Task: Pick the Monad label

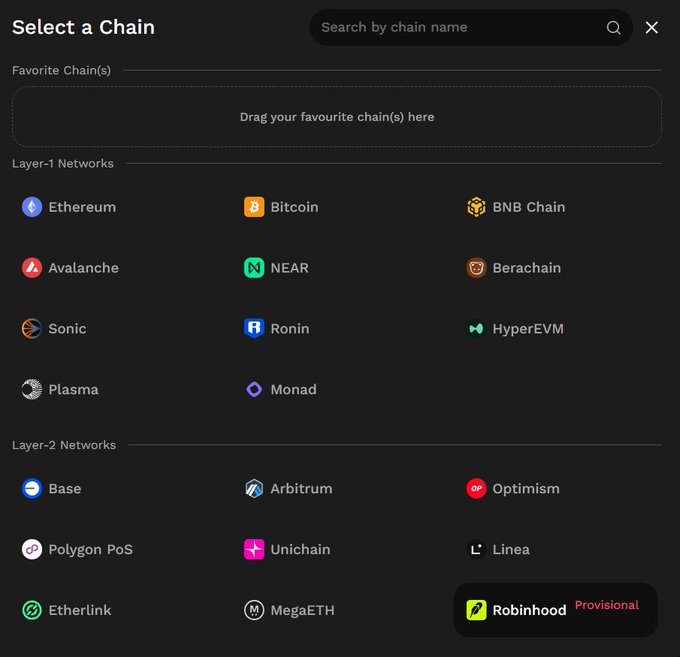Action: click(x=294, y=389)
